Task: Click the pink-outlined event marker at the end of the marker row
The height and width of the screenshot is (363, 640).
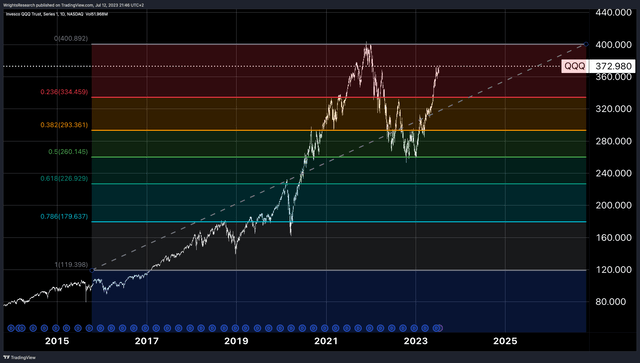Action: pyautogui.click(x=440, y=328)
